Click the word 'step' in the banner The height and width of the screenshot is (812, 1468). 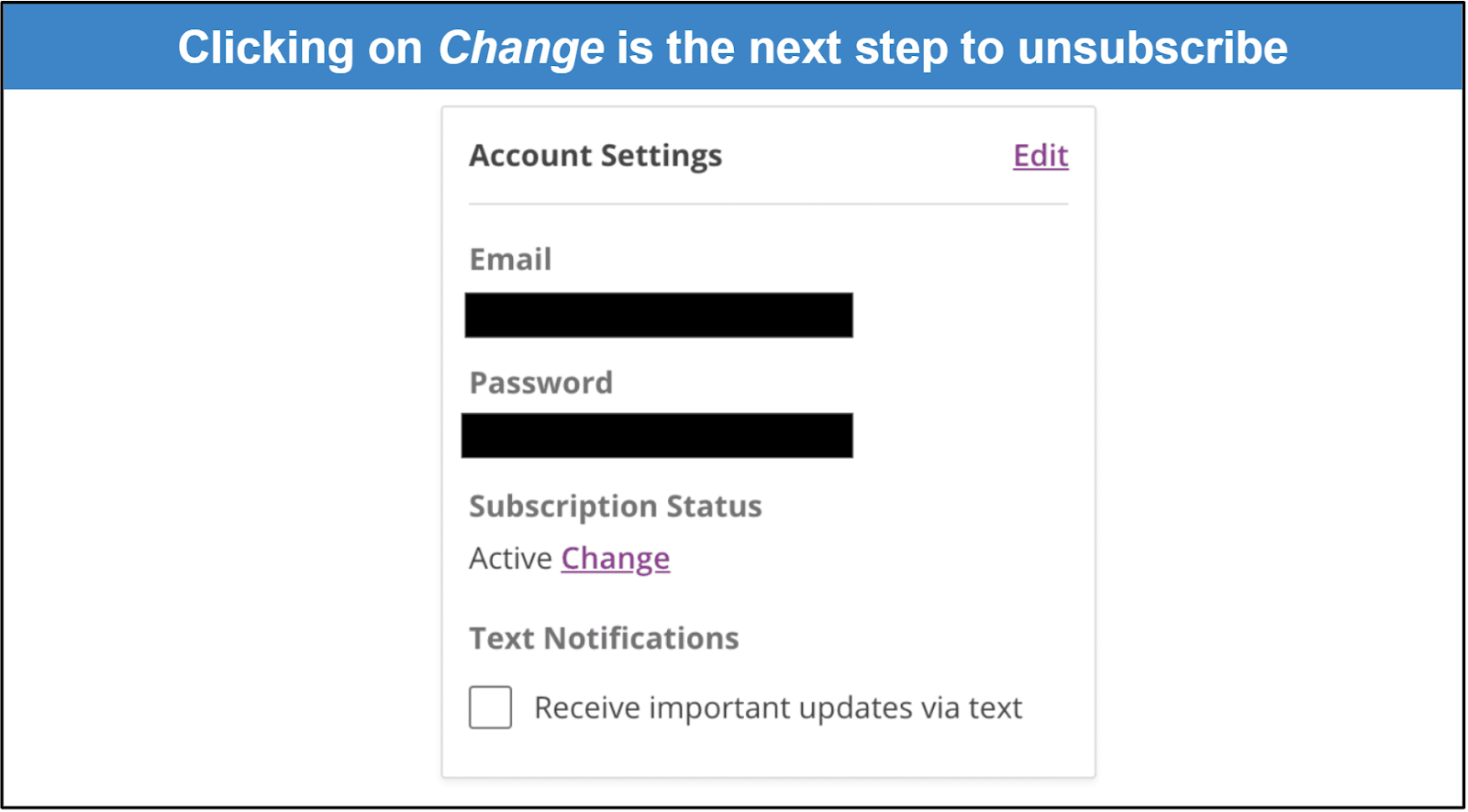[x=901, y=49]
